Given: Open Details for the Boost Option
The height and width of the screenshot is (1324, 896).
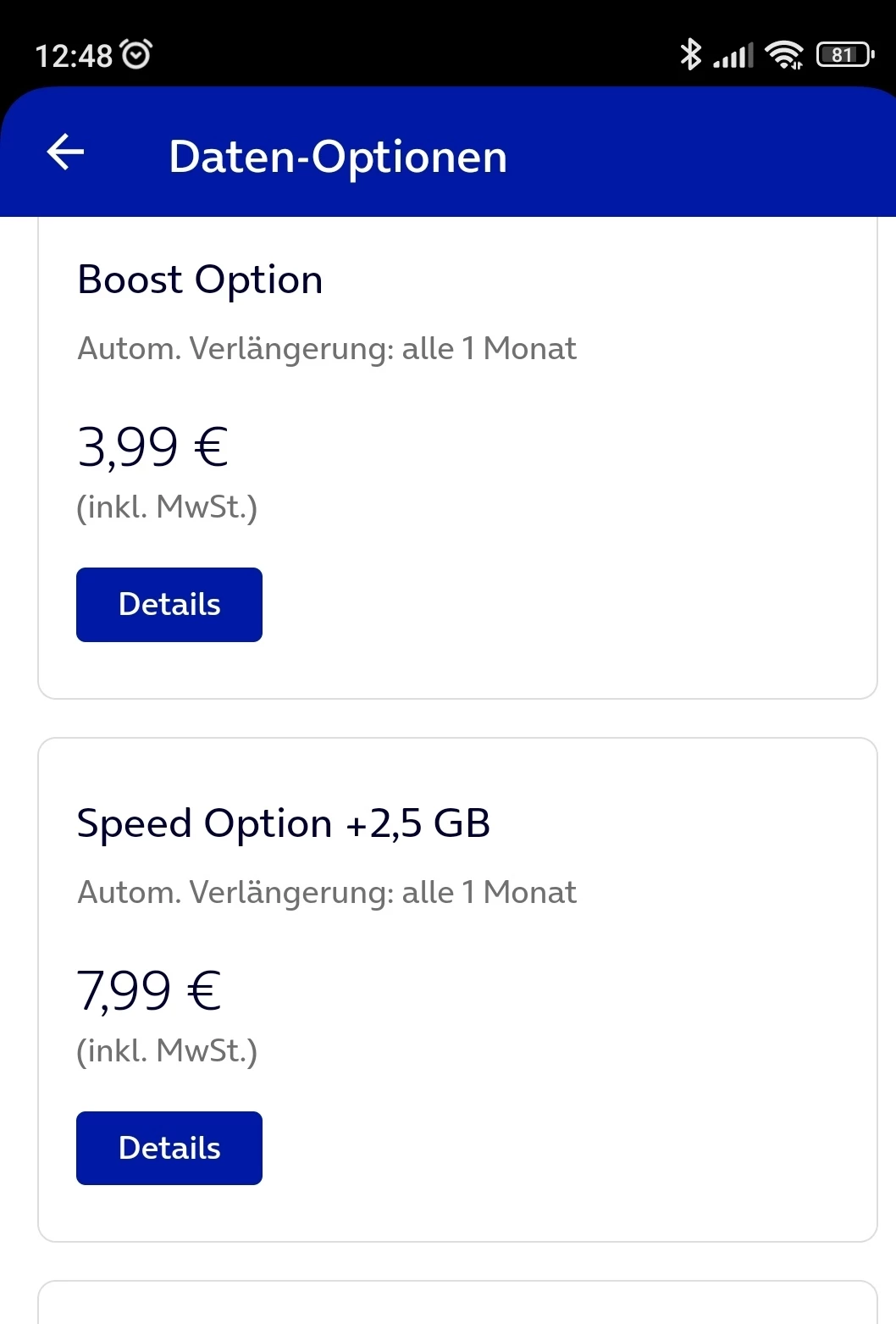Looking at the screenshot, I should point(169,605).
